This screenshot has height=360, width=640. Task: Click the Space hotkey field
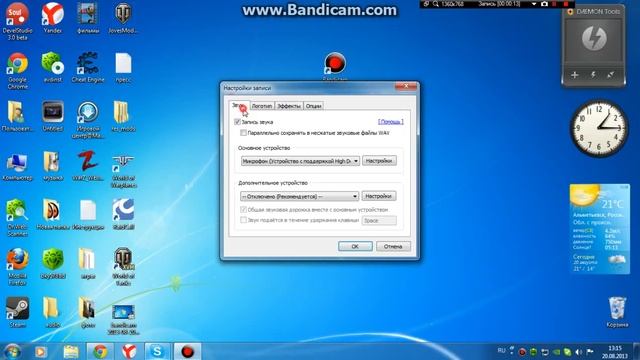[x=379, y=220]
